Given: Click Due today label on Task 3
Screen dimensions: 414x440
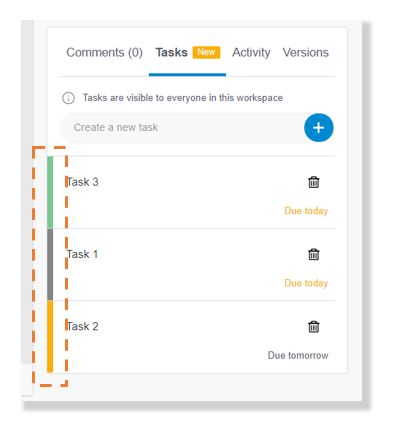Looking at the screenshot, I should pyautogui.click(x=306, y=211).
